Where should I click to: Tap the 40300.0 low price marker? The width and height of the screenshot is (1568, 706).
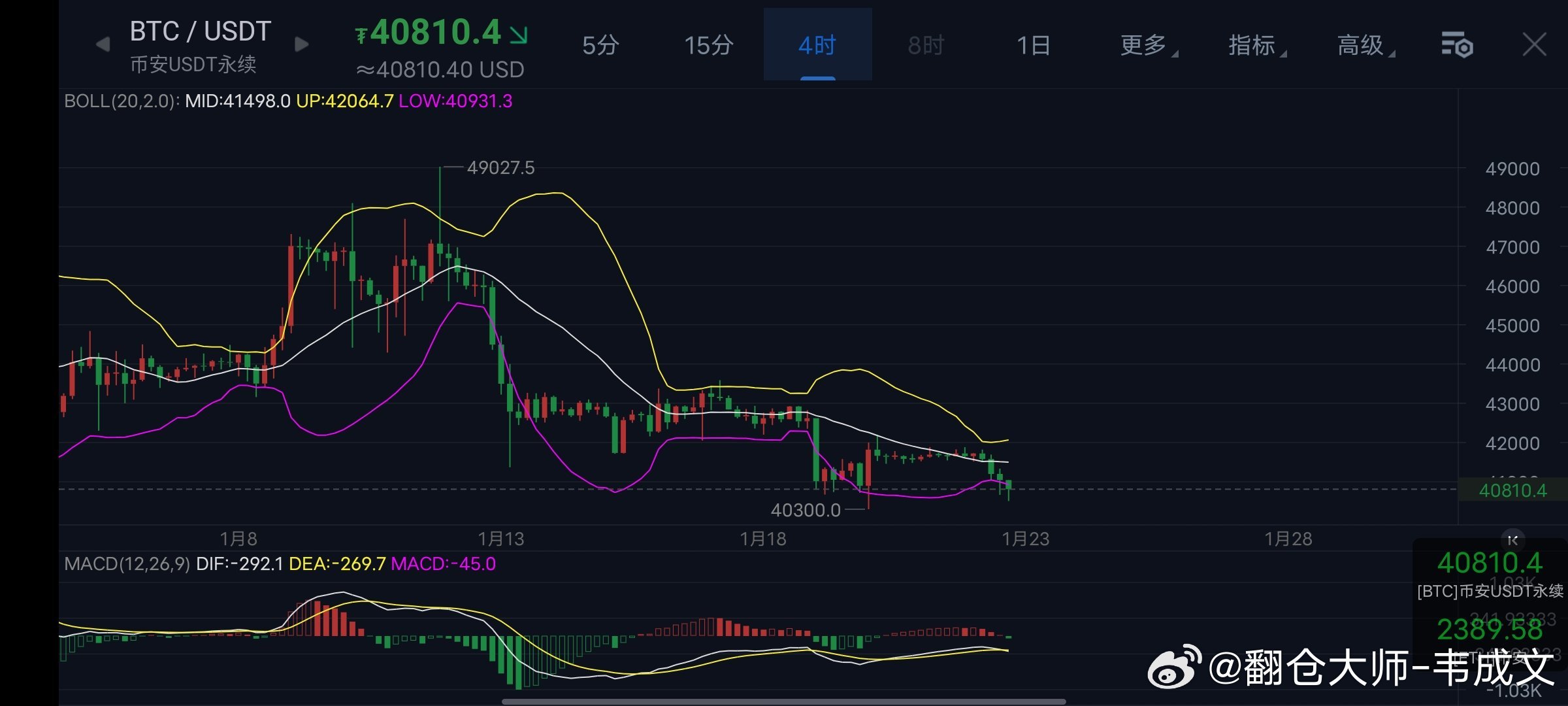click(x=806, y=510)
